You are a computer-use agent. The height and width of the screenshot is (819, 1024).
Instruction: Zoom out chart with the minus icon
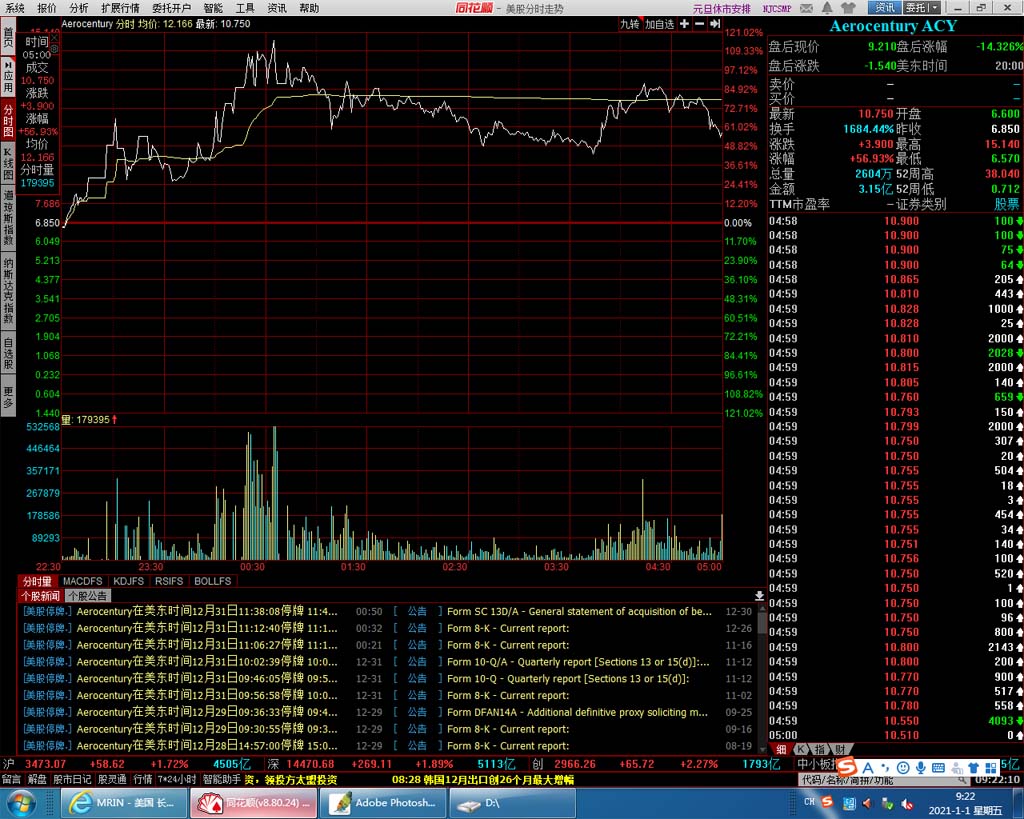(x=699, y=24)
